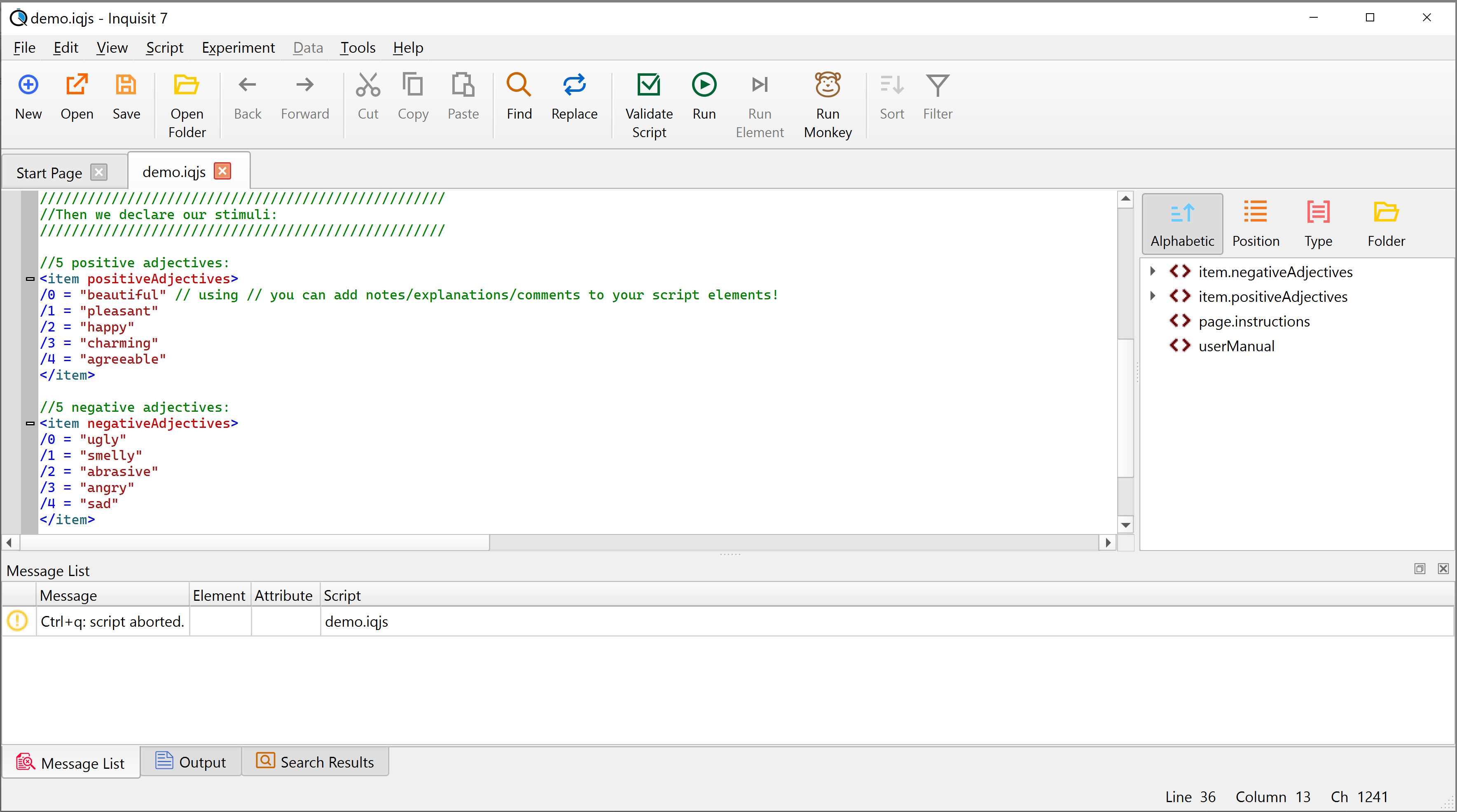Click the warning icon in message row

coord(18,621)
